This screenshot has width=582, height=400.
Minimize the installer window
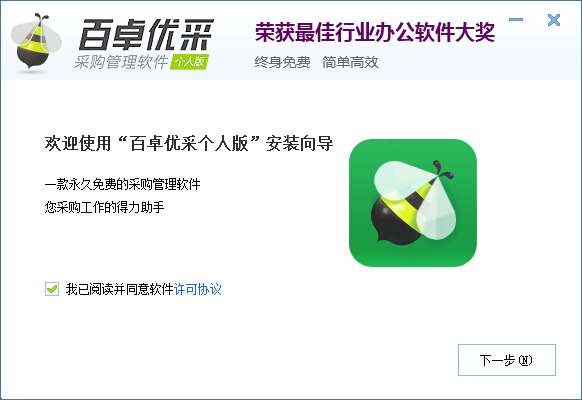coord(516,20)
